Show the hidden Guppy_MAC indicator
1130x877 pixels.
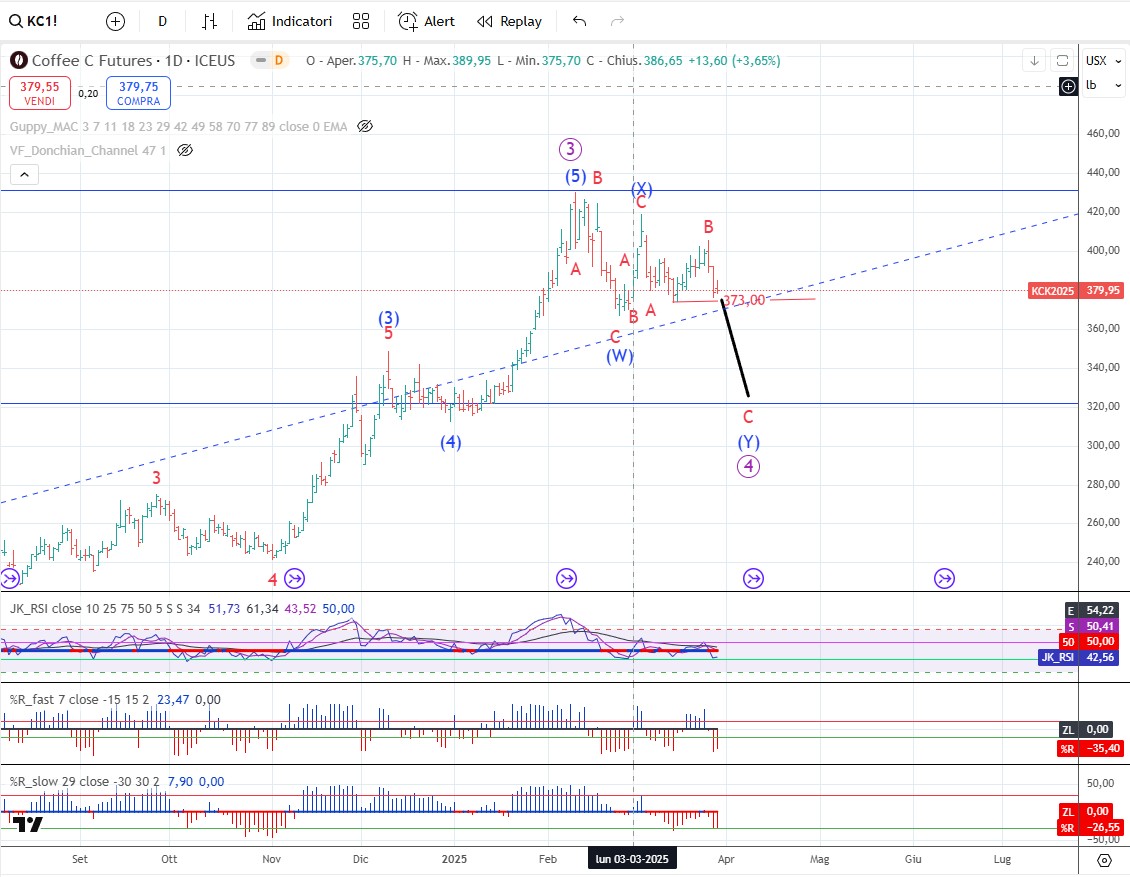[x=365, y=127]
